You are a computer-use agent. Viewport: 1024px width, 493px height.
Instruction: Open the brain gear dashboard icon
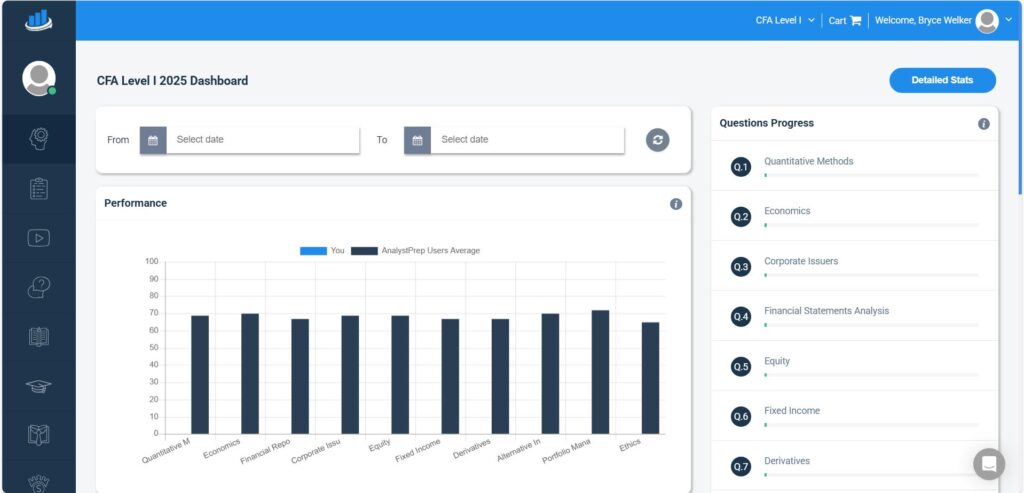pyautogui.click(x=39, y=138)
